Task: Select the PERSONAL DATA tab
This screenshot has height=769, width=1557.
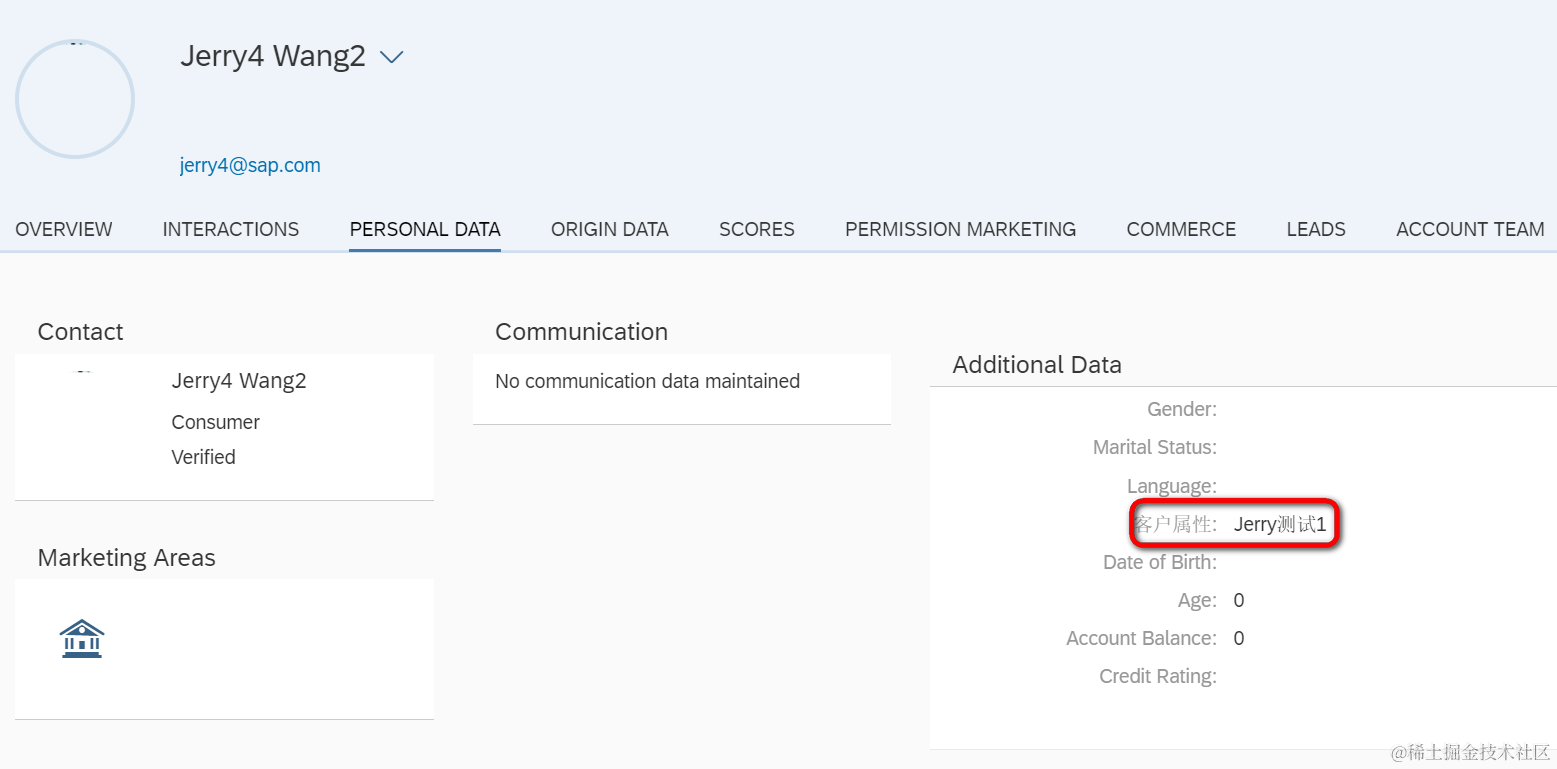Action: [x=425, y=229]
